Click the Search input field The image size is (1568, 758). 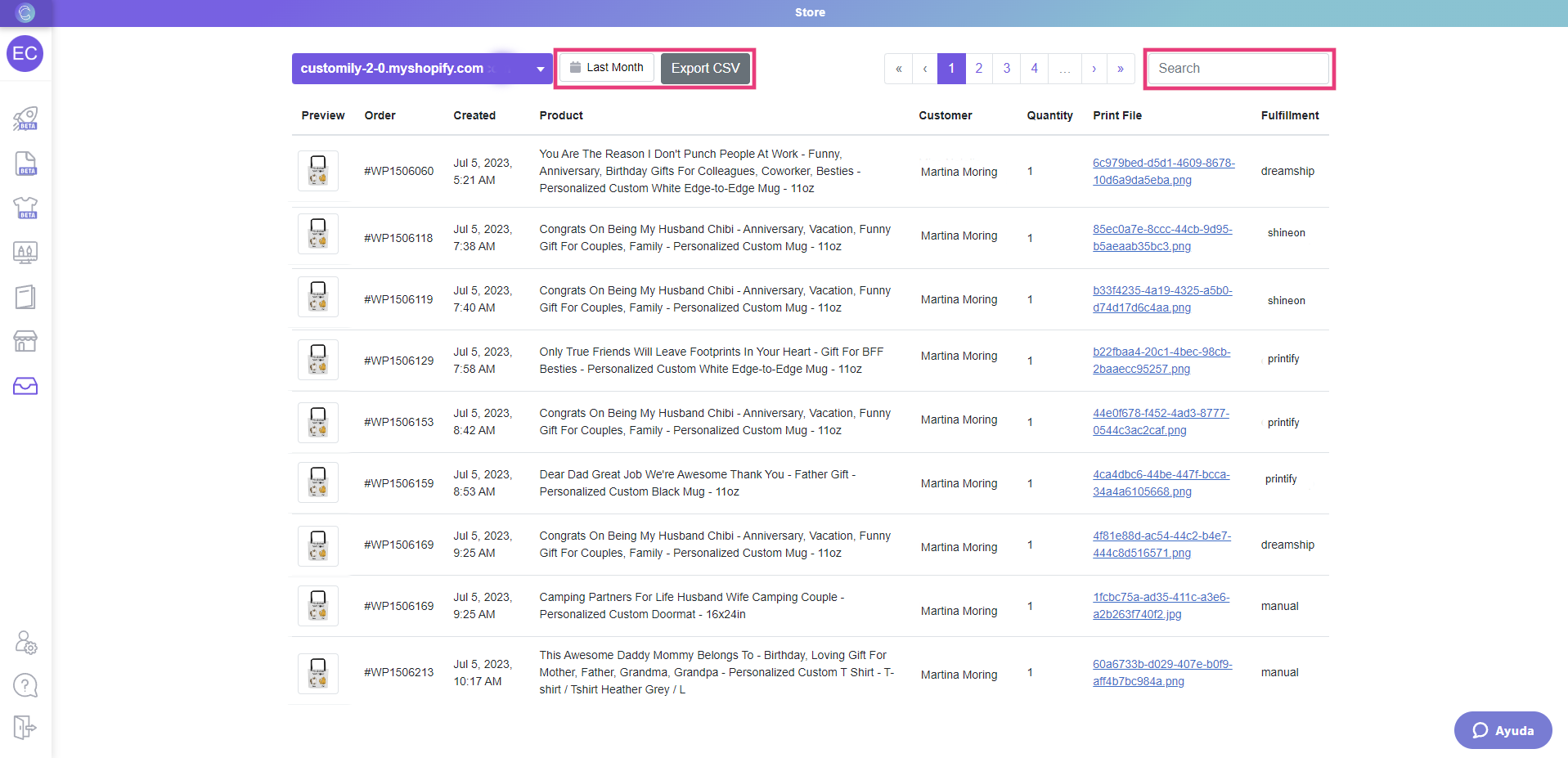point(1238,69)
